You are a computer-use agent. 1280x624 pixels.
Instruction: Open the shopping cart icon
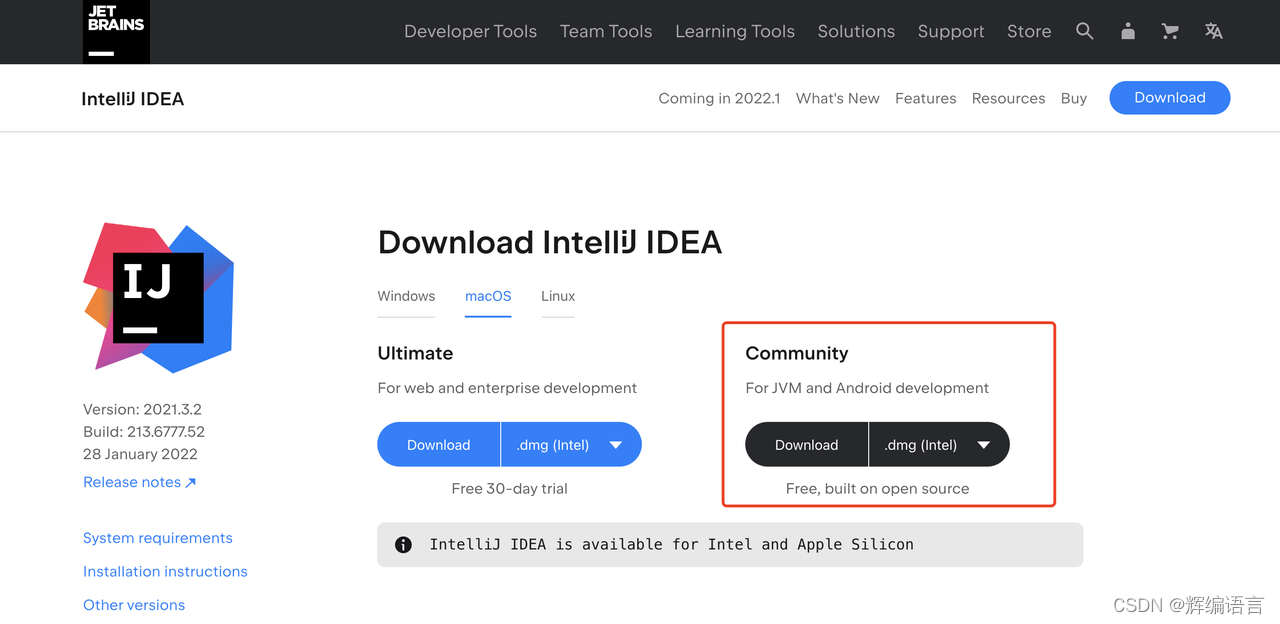pyautogui.click(x=1170, y=31)
